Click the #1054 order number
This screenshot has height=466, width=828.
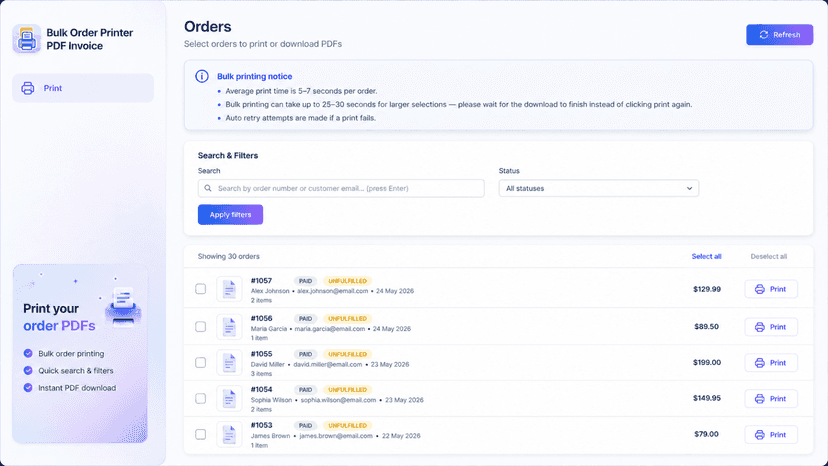[261, 390]
